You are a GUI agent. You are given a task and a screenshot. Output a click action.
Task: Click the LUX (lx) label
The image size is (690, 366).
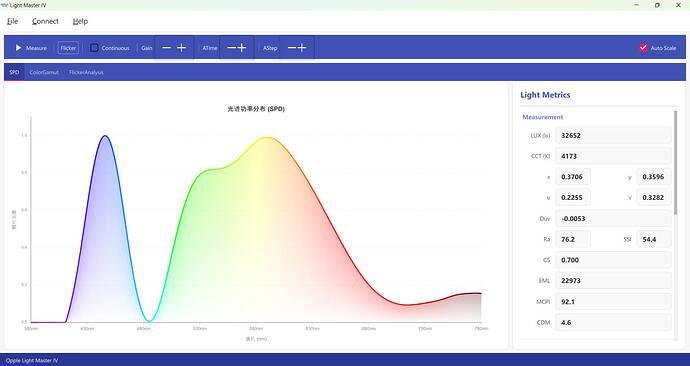pos(540,135)
